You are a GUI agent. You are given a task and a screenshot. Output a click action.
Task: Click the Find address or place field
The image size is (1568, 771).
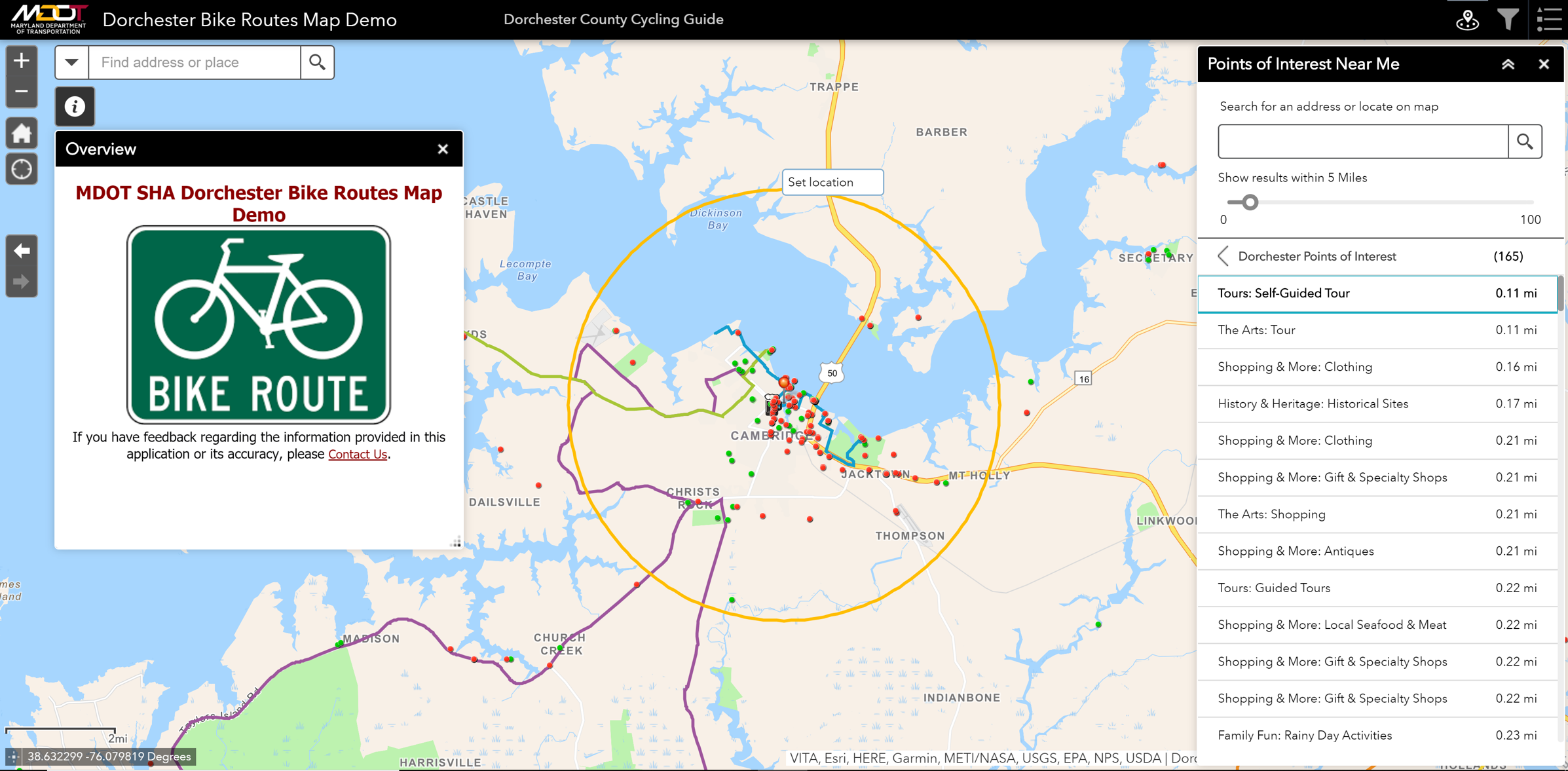click(x=195, y=62)
